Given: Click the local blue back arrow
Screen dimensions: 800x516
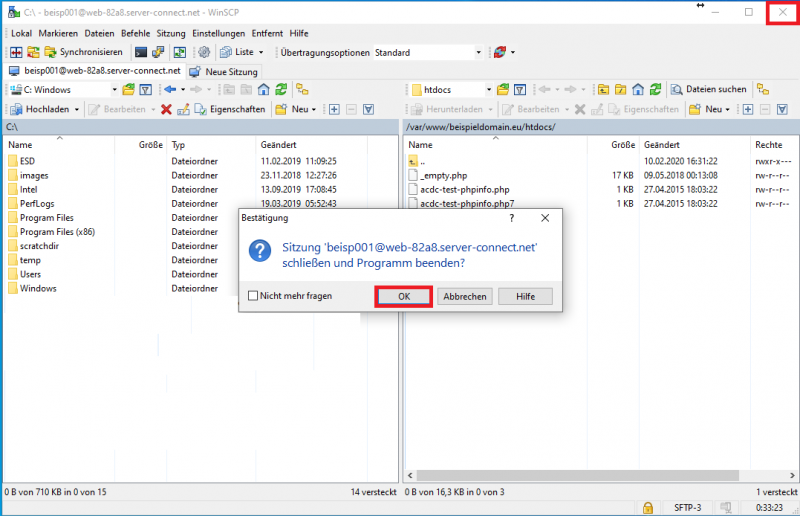Looking at the screenshot, I should 170,90.
